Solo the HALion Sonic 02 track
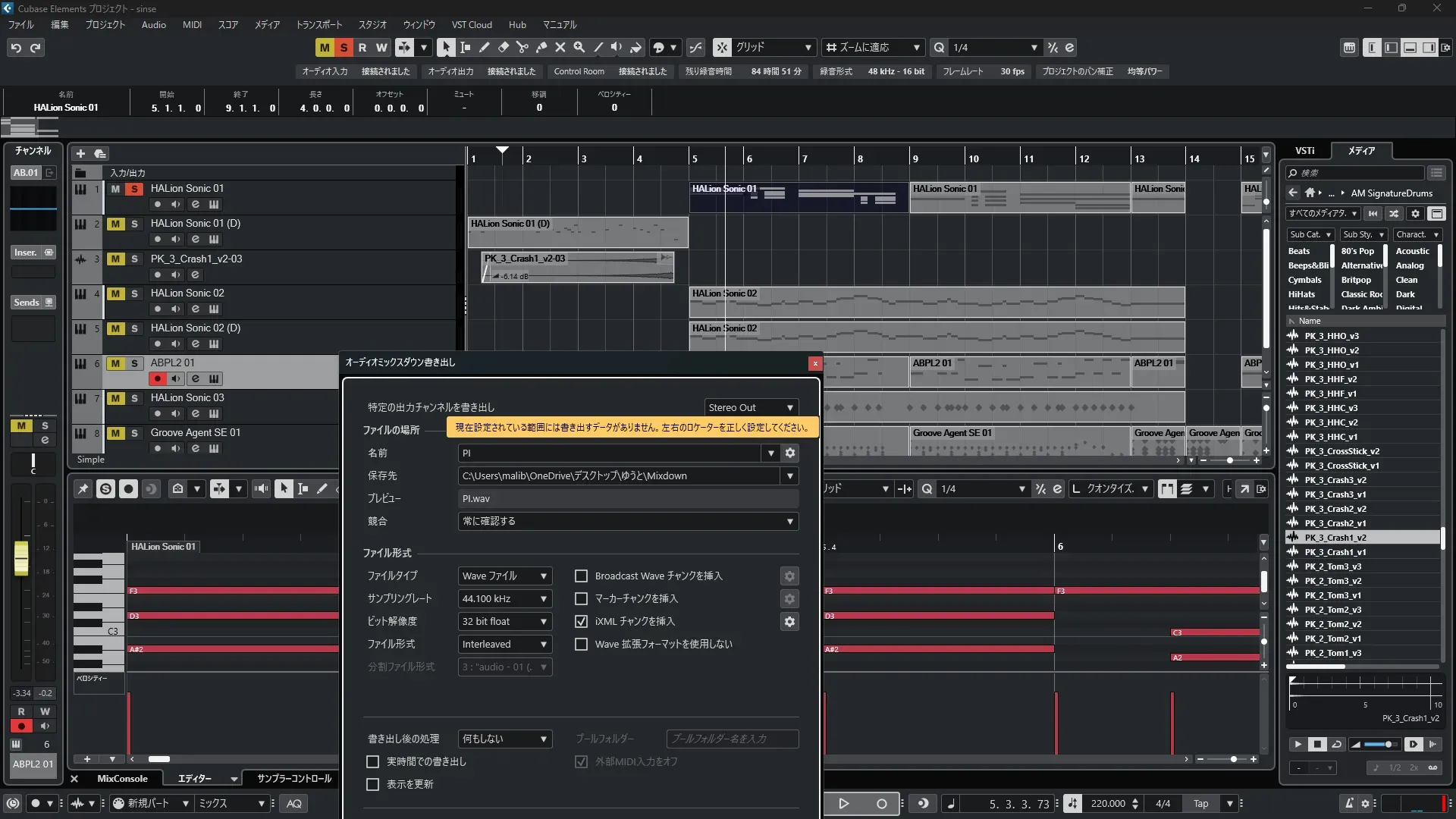 (x=134, y=293)
